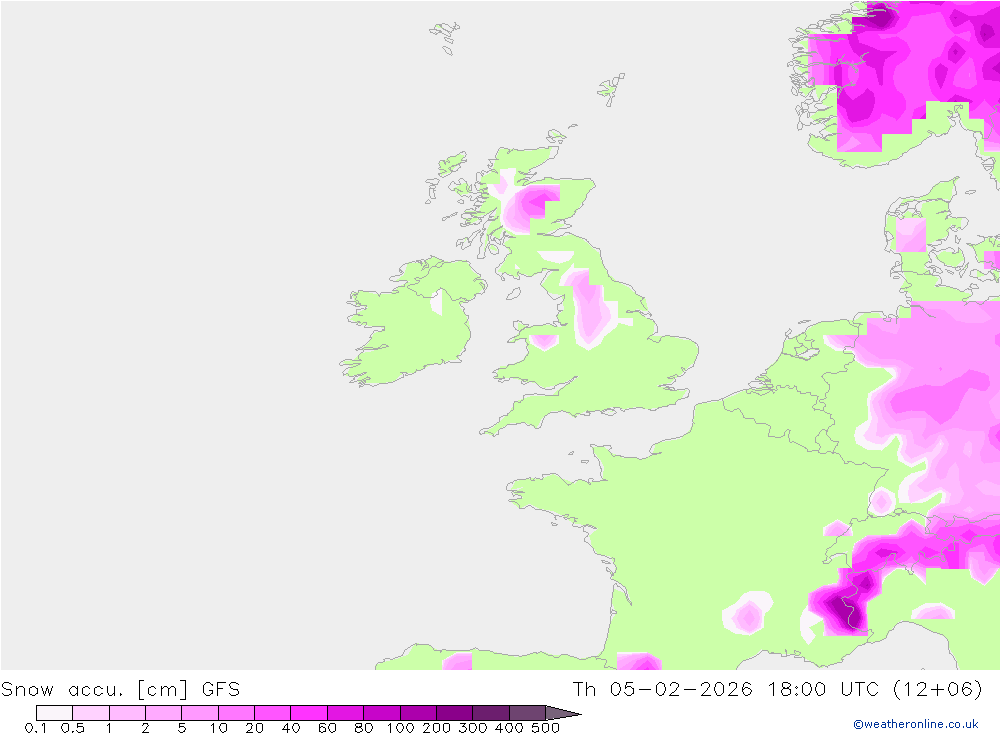1000x733 pixels.
Task: Click the legend label '500'
Action: click(x=545, y=727)
